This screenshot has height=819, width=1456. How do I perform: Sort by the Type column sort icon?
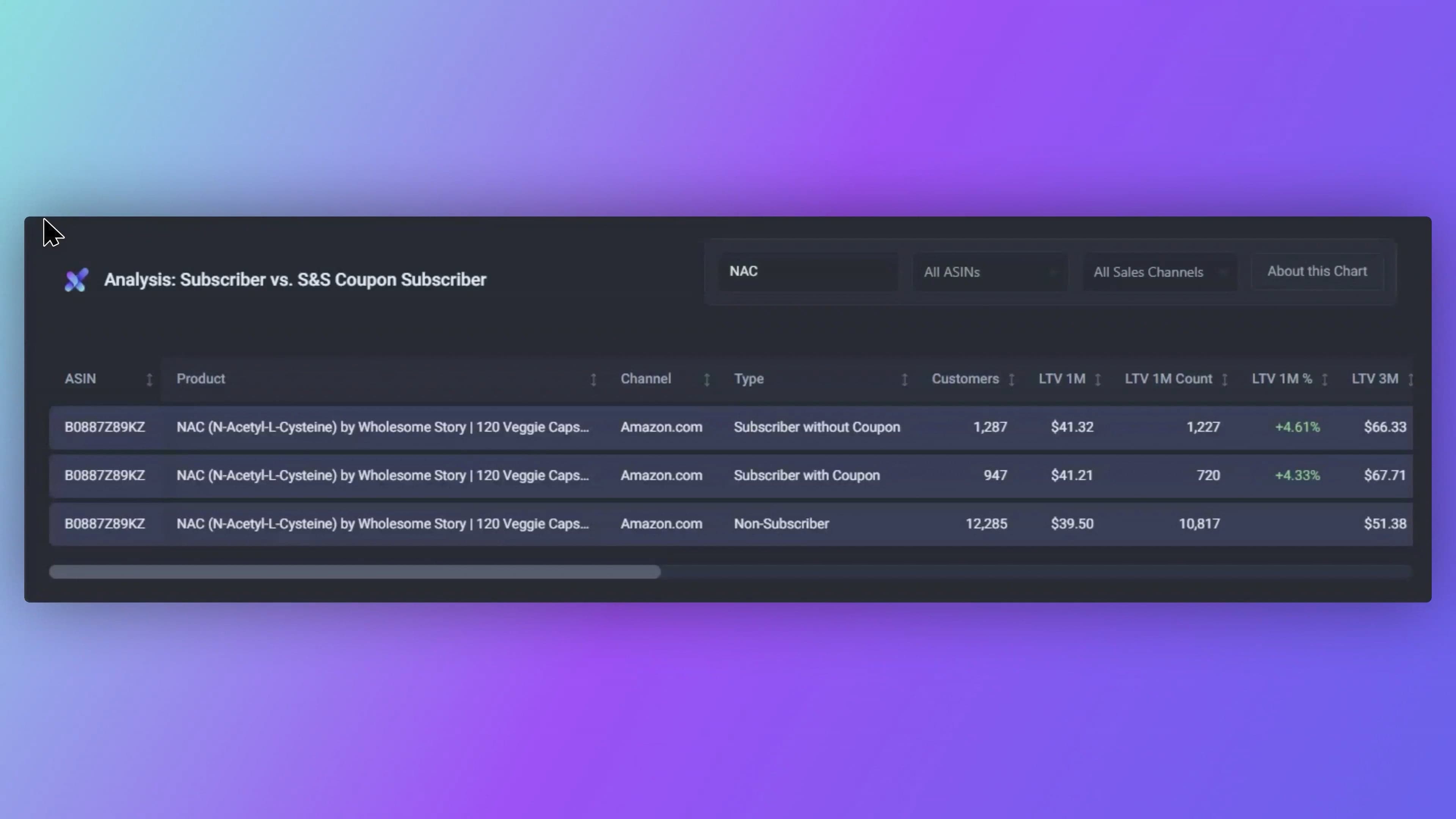coord(904,380)
